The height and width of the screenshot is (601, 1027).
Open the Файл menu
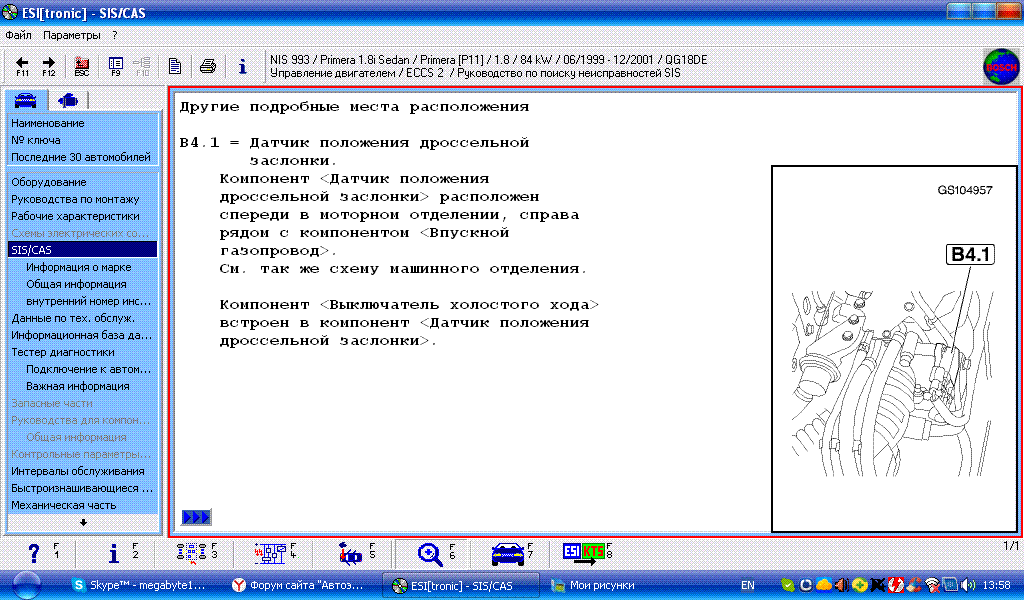[x=18, y=35]
